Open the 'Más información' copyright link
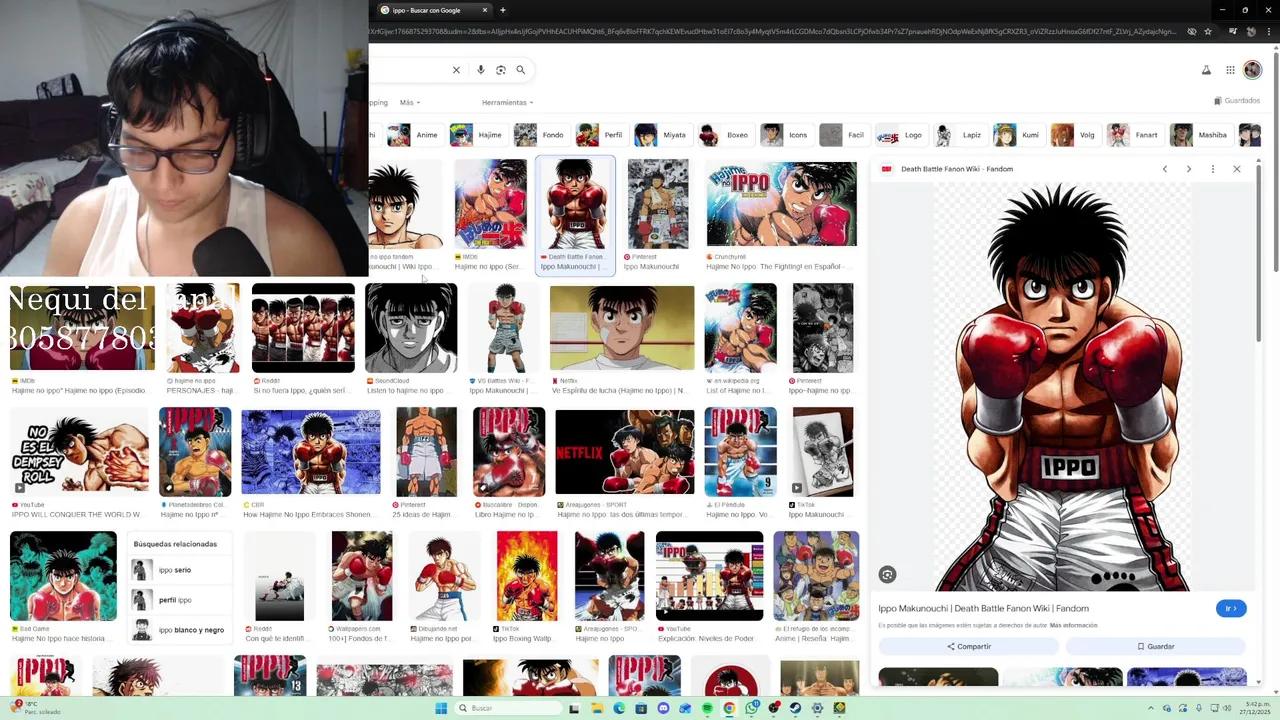 (x=1073, y=625)
